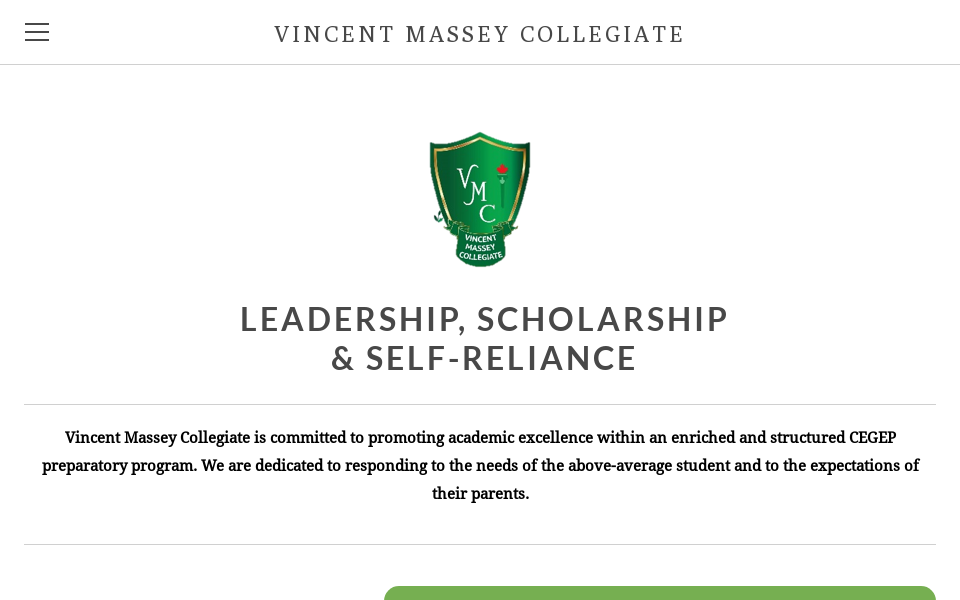Screen dimensions: 960x600
Task: Open the hamburger navigation menu
Action: [37, 32]
